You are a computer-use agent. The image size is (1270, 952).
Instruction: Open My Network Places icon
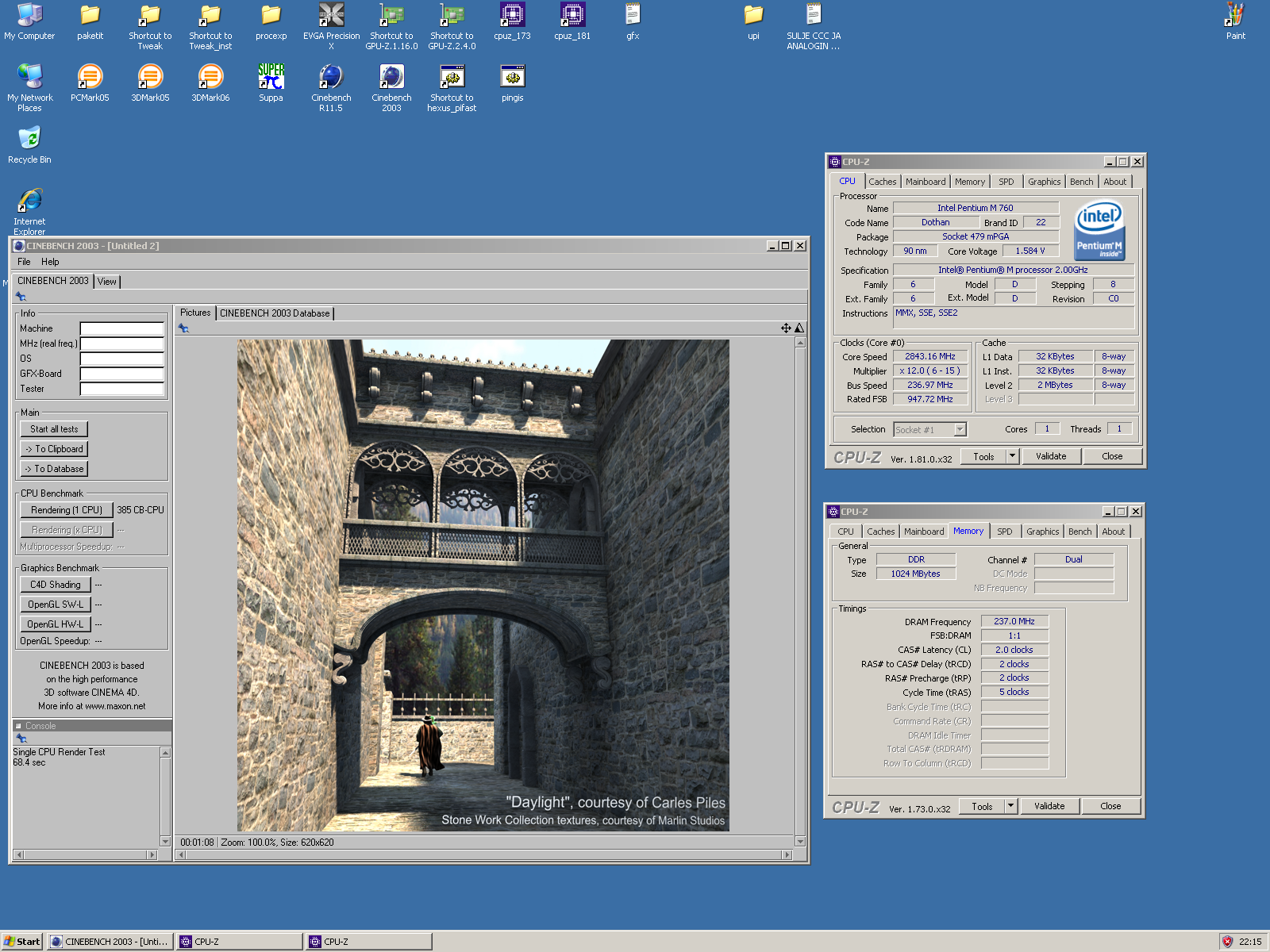pos(29,88)
